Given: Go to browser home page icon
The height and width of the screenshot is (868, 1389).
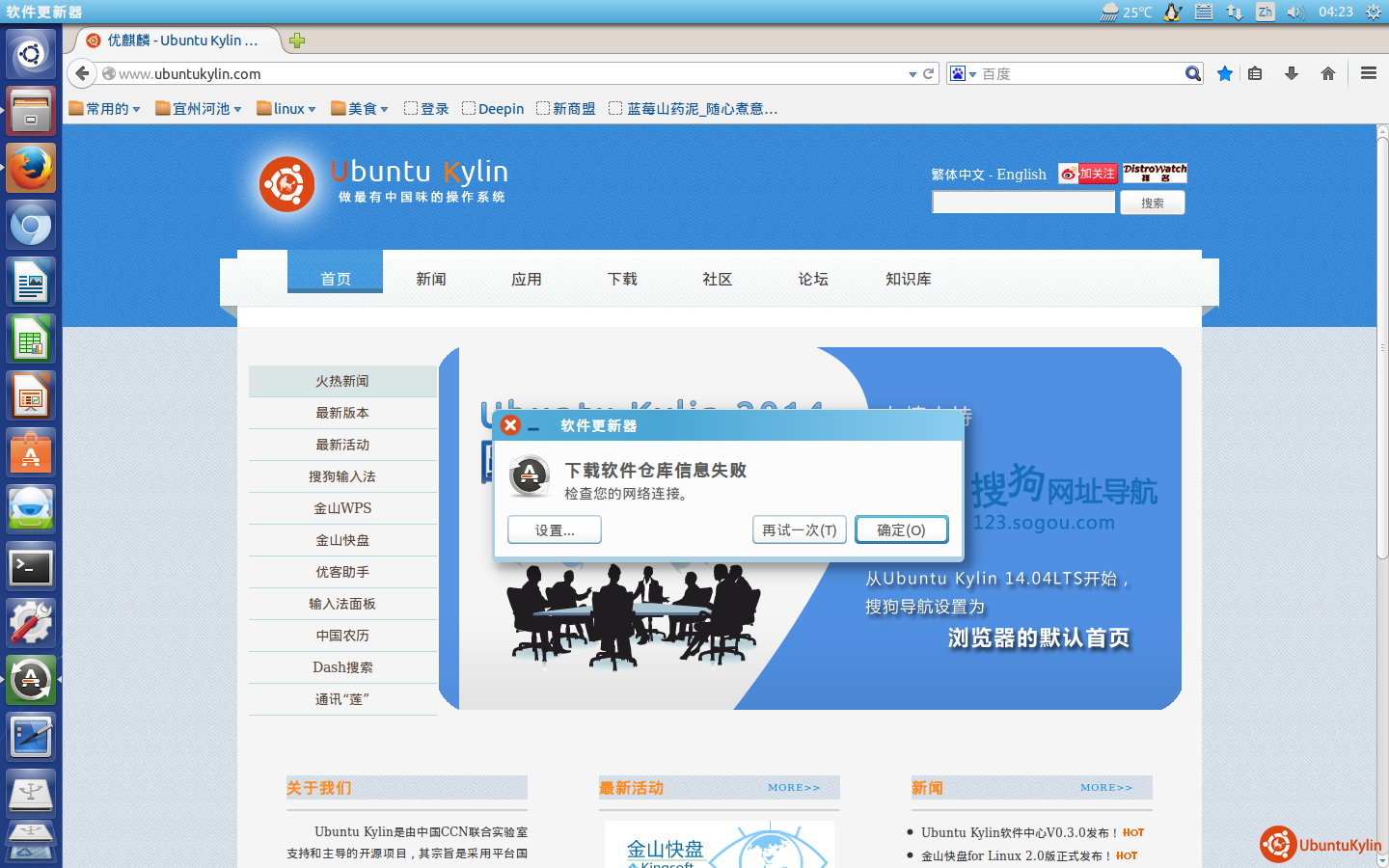Looking at the screenshot, I should pyautogui.click(x=1328, y=73).
